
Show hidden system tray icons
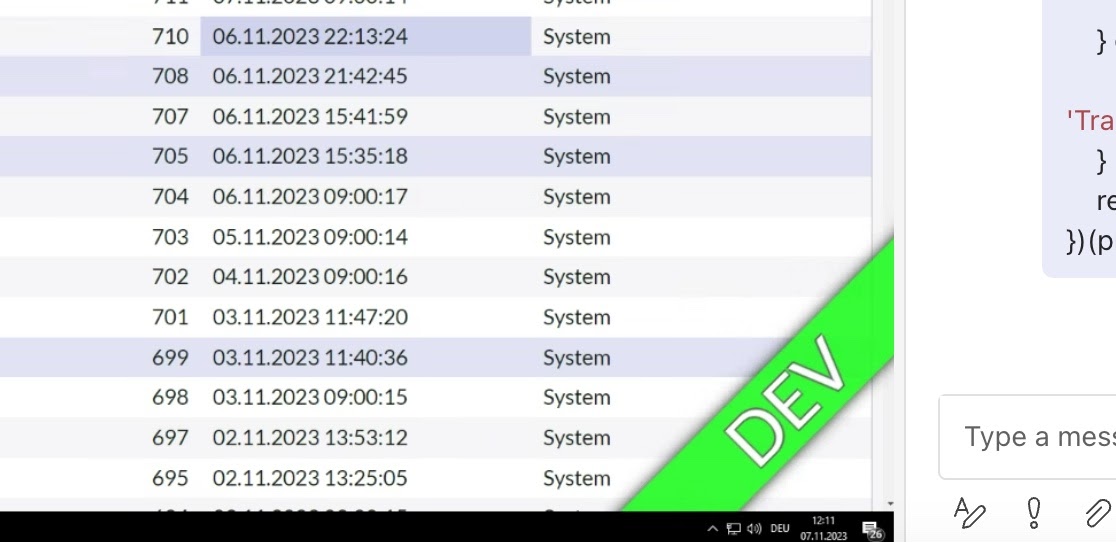click(x=712, y=528)
